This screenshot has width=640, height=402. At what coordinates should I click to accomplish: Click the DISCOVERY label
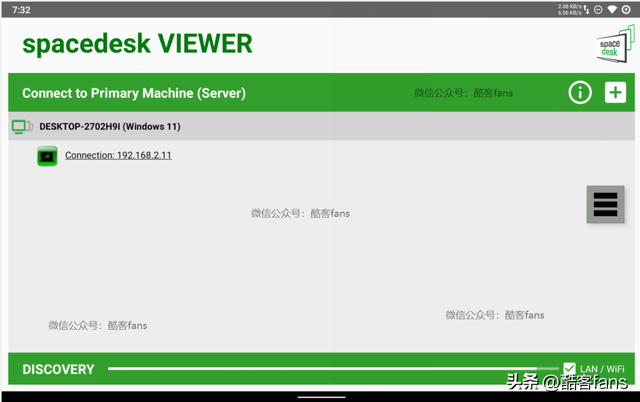click(58, 369)
